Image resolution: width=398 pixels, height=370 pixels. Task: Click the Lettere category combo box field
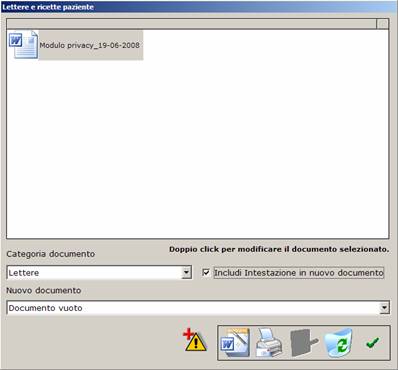point(99,273)
